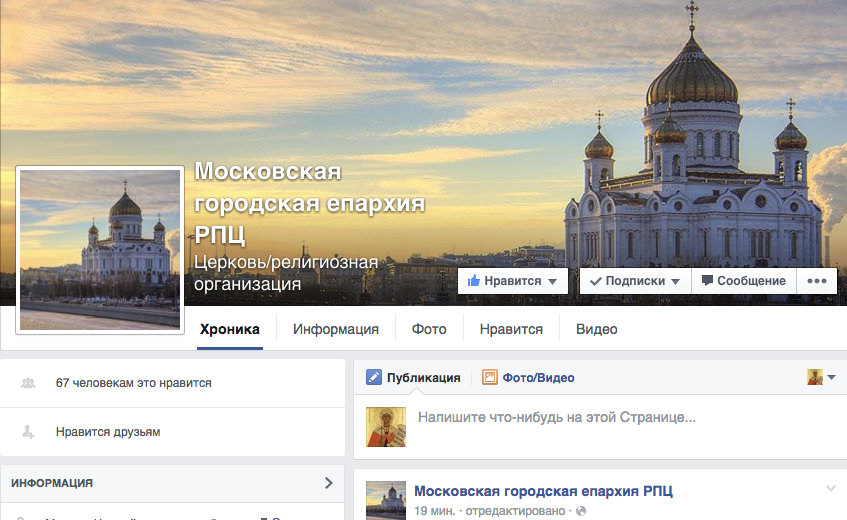Open the post options down-arrow chevron
The height and width of the screenshot is (520, 847).
pos(831,488)
